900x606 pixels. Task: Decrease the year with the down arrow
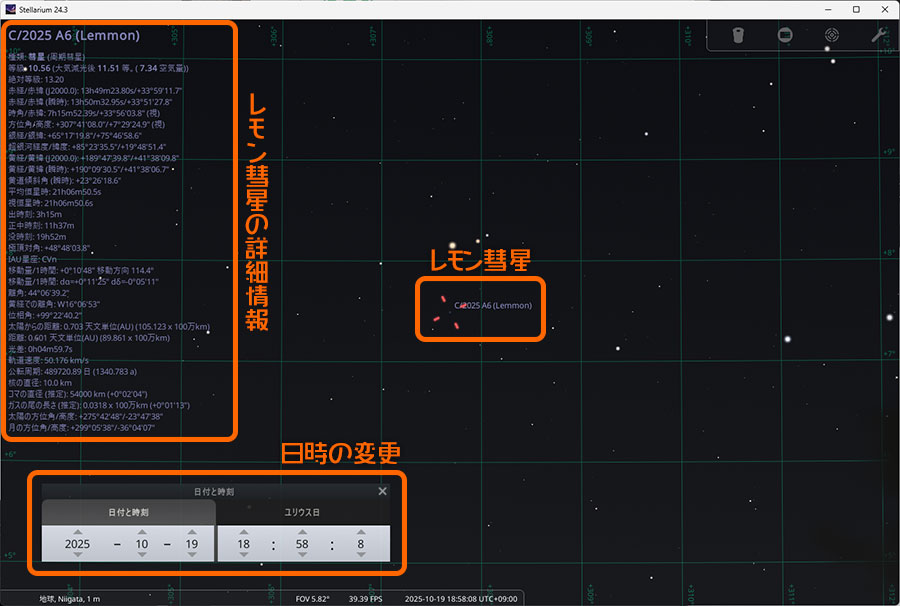76,555
